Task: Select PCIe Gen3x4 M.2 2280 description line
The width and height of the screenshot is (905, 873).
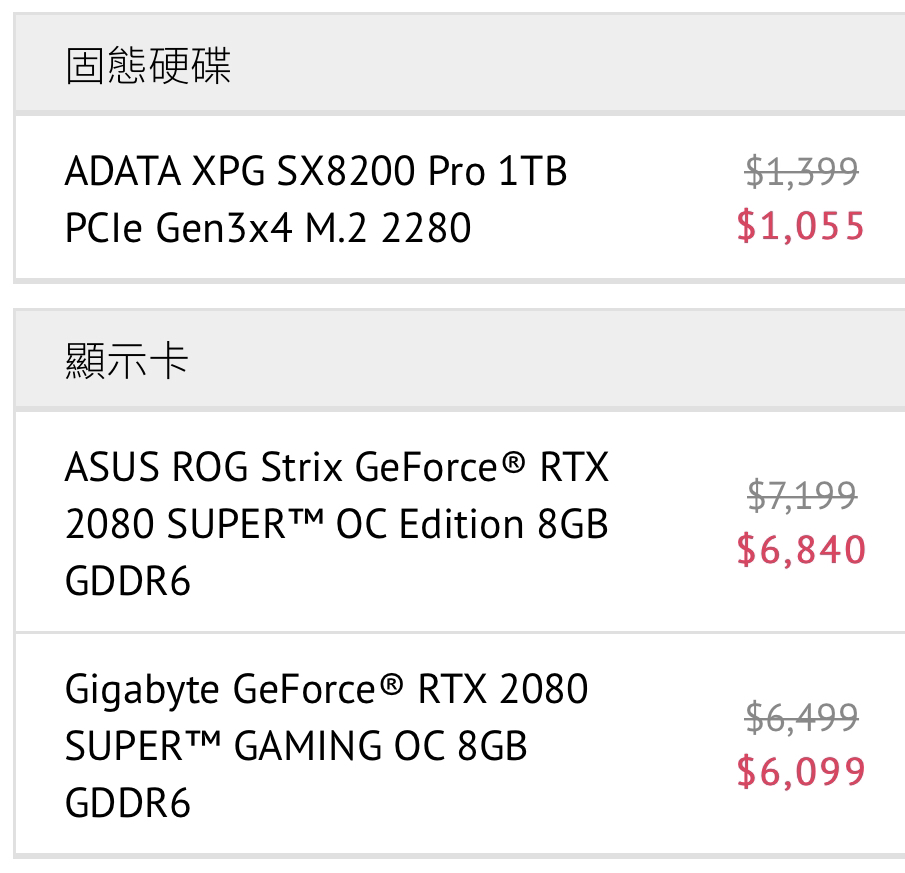Action: click(x=268, y=227)
